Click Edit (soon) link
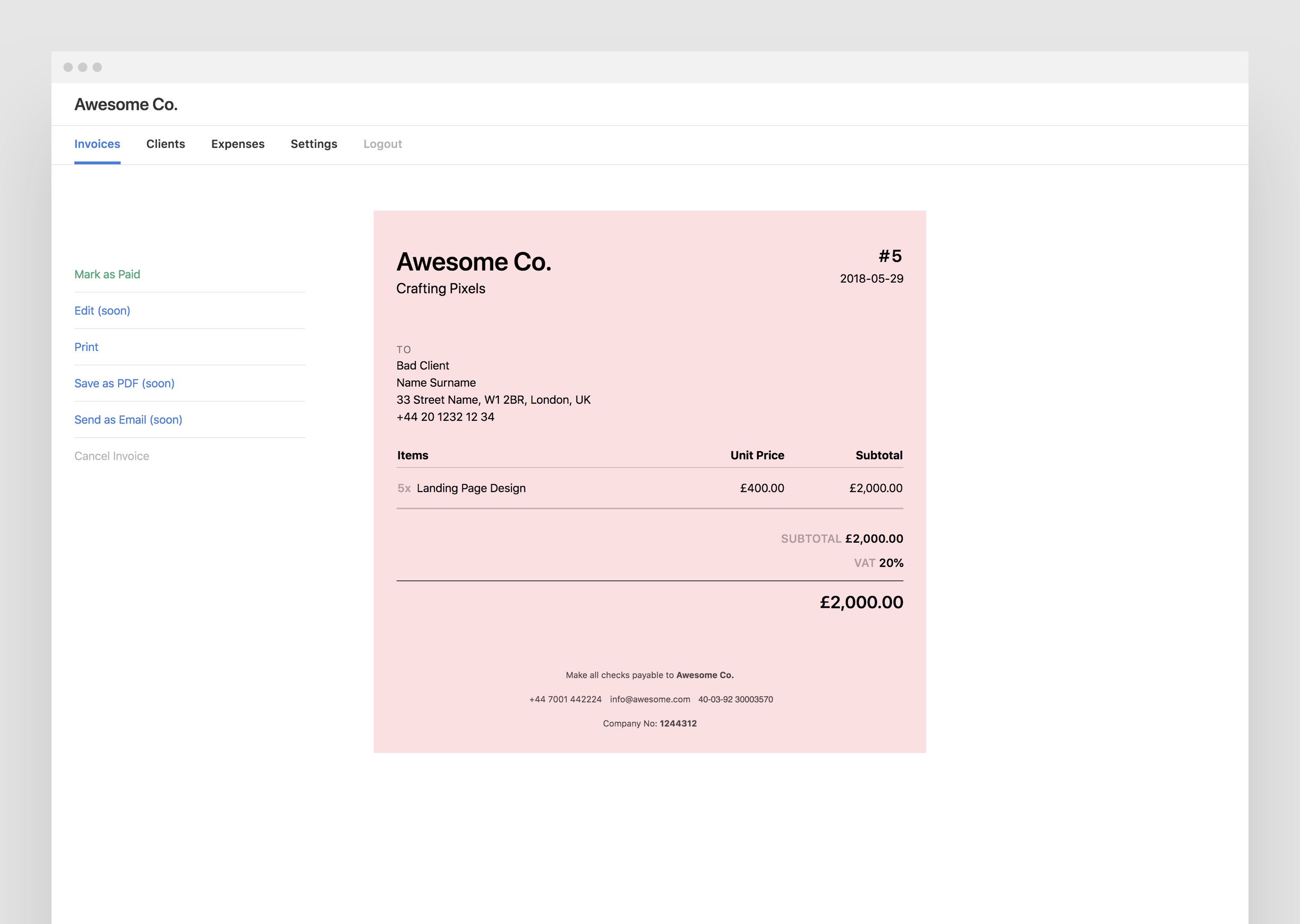The width and height of the screenshot is (1300, 924). [x=102, y=311]
